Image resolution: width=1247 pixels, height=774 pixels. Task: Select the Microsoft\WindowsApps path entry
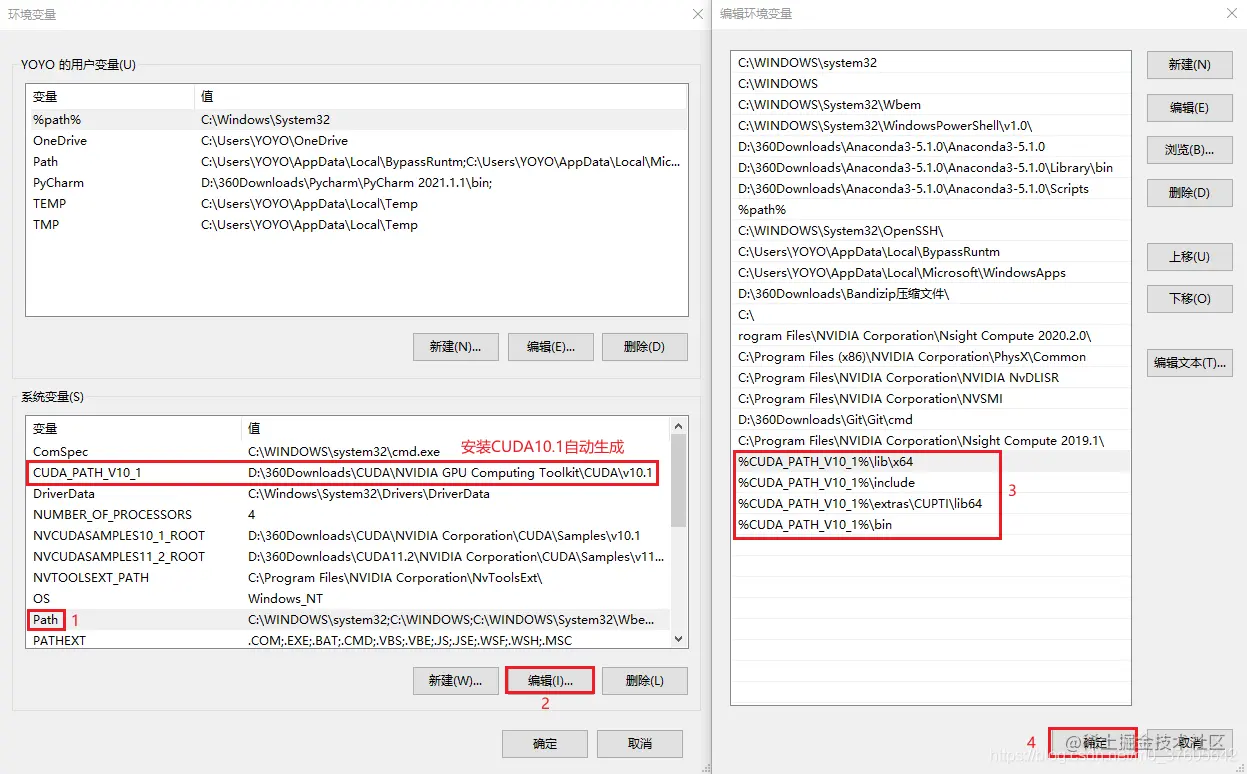pos(931,272)
